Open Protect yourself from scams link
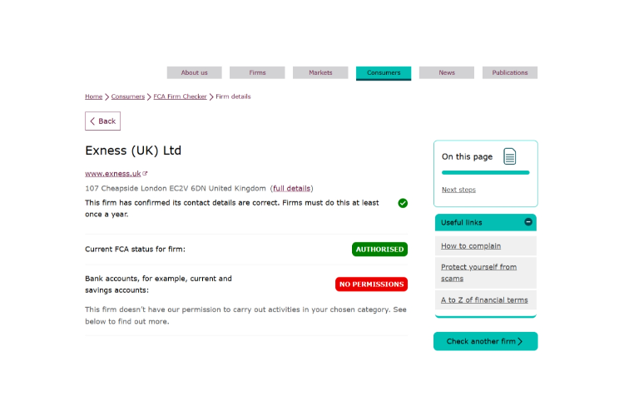The height and width of the screenshot is (416, 624). [x=479, y=273]
